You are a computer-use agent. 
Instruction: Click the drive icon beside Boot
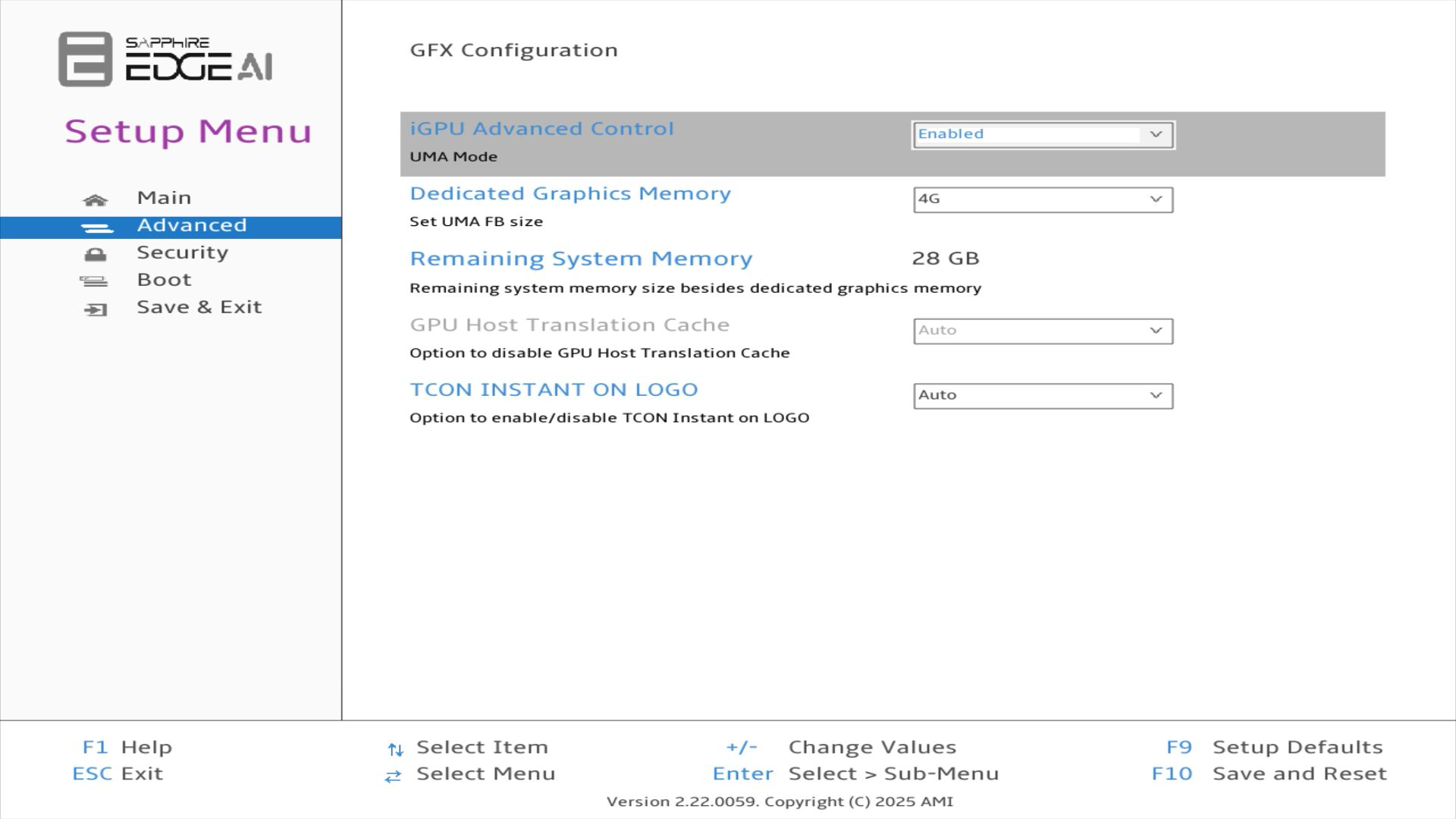pos(94,282)
